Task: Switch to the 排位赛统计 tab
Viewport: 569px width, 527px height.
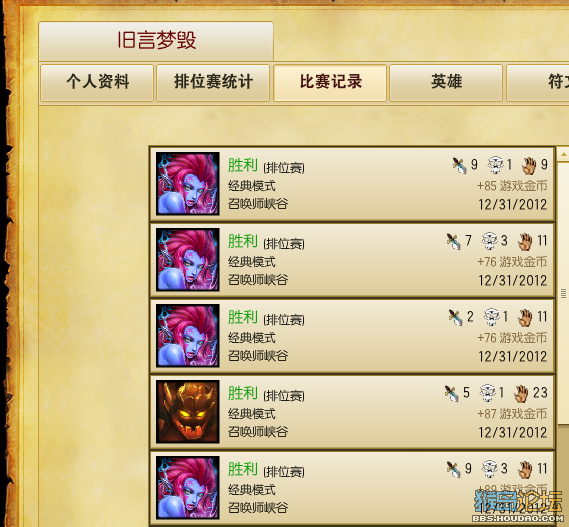Action: pyautogui.click(x=213, y=83)
